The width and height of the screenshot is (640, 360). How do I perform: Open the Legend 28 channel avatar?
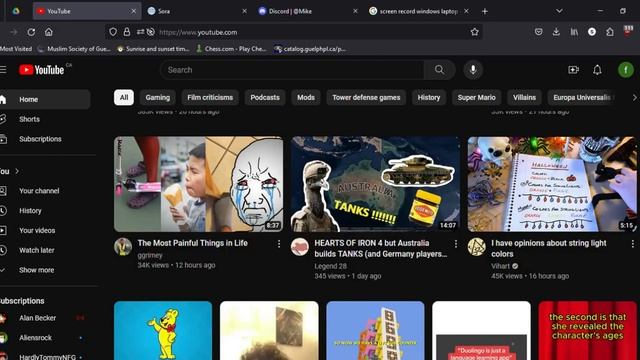300,247
